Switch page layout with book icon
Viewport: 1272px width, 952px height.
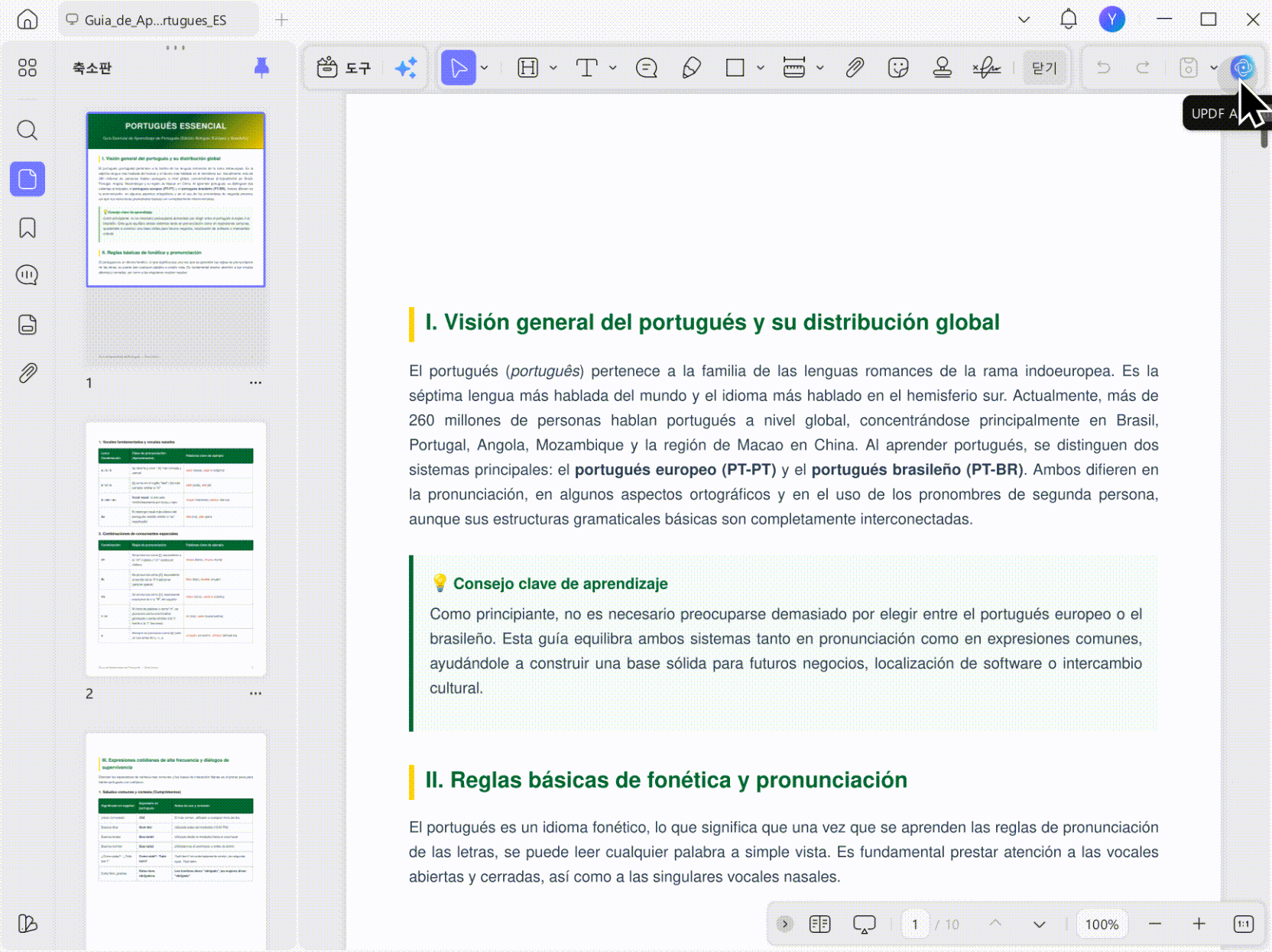coord(820,924)
